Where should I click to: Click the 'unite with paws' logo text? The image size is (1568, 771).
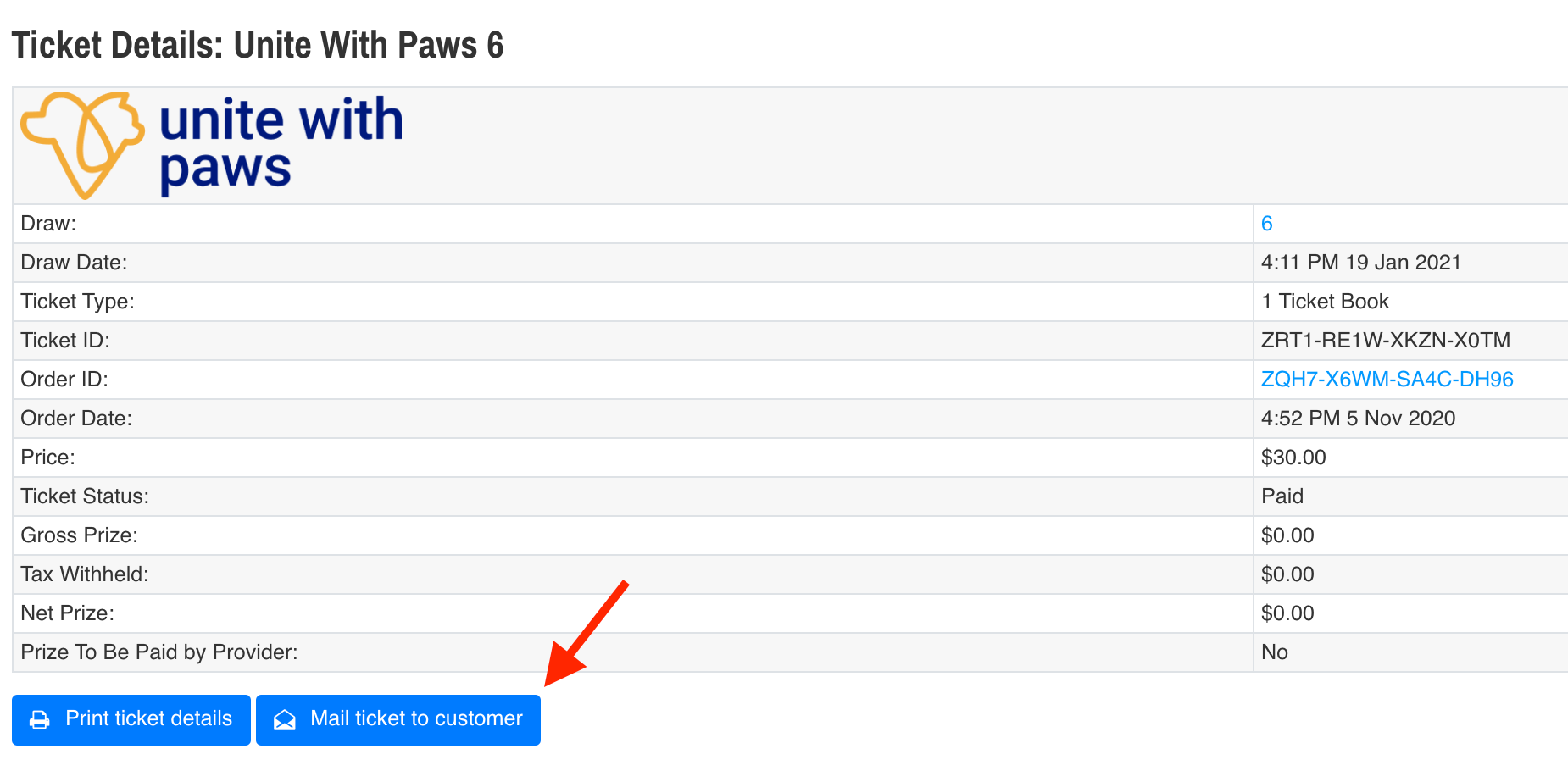[280, 144]
